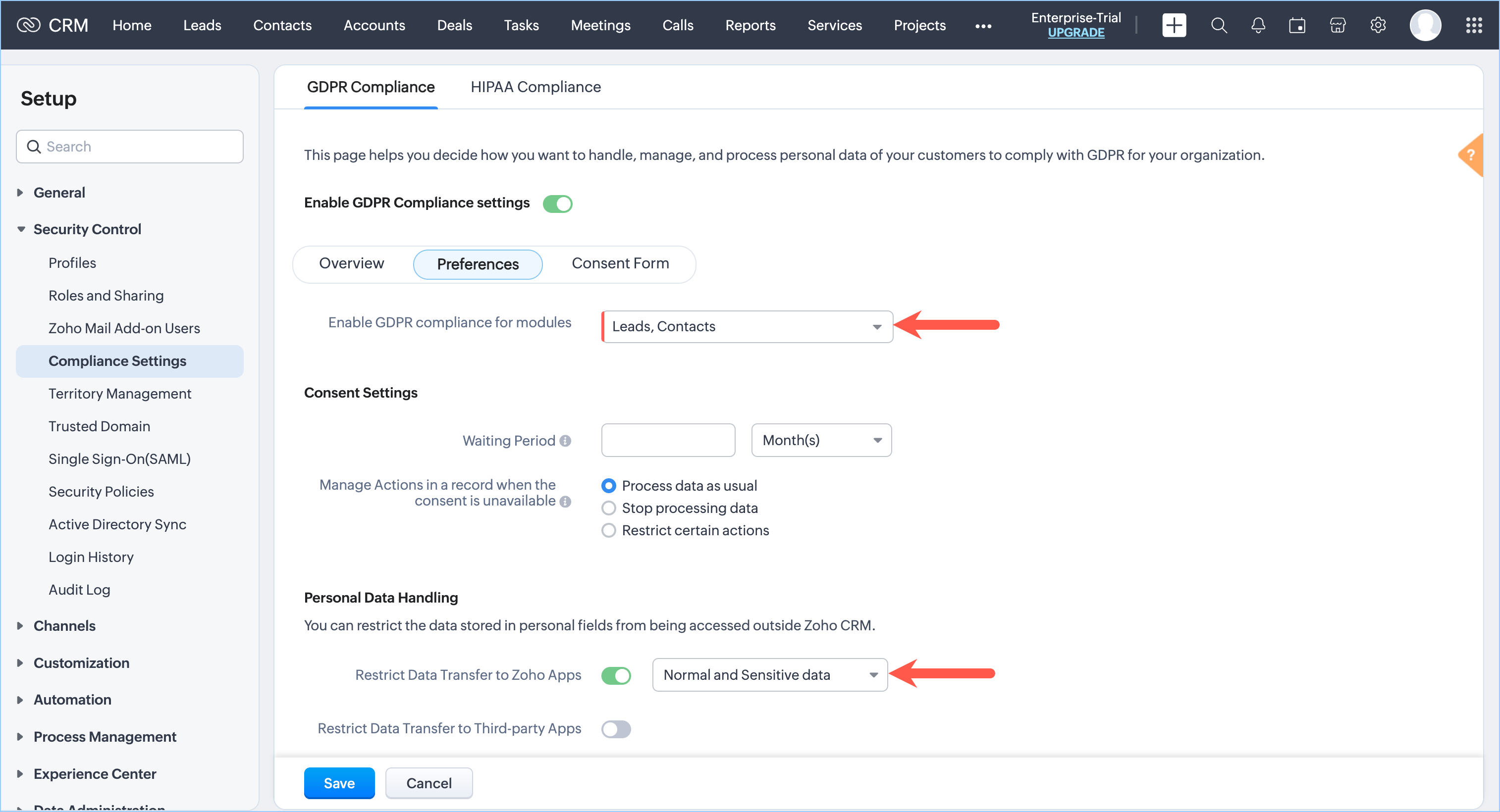The width and height of the screenshot is (1500, 812).
Task: Open Audit Log in sidebar
Action: [79, 589]
